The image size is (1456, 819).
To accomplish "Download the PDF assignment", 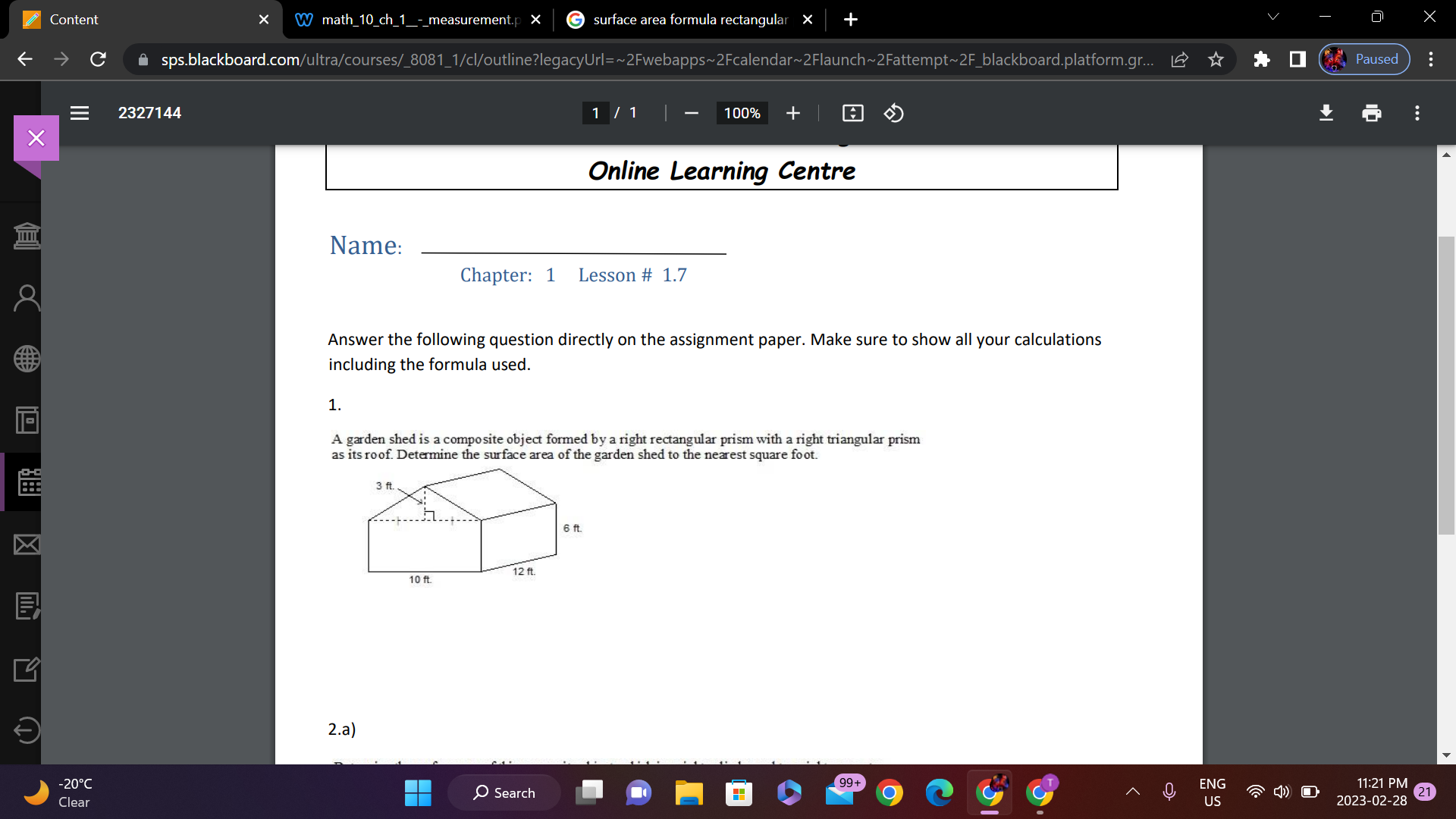I will pos(1326,113).
